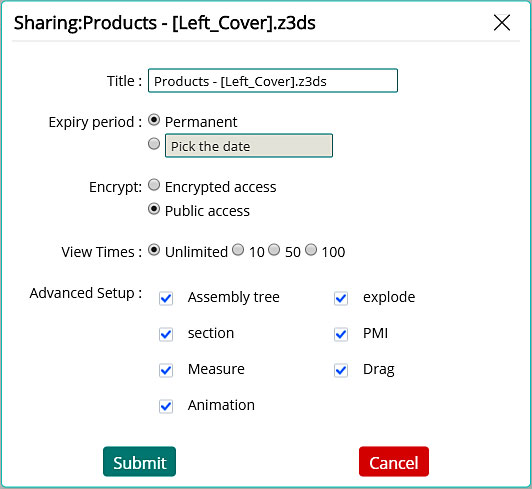Disable the Animation checkbox
This screenshot has height=489, width=532.
pyautogui.click(x=166, y=406)
